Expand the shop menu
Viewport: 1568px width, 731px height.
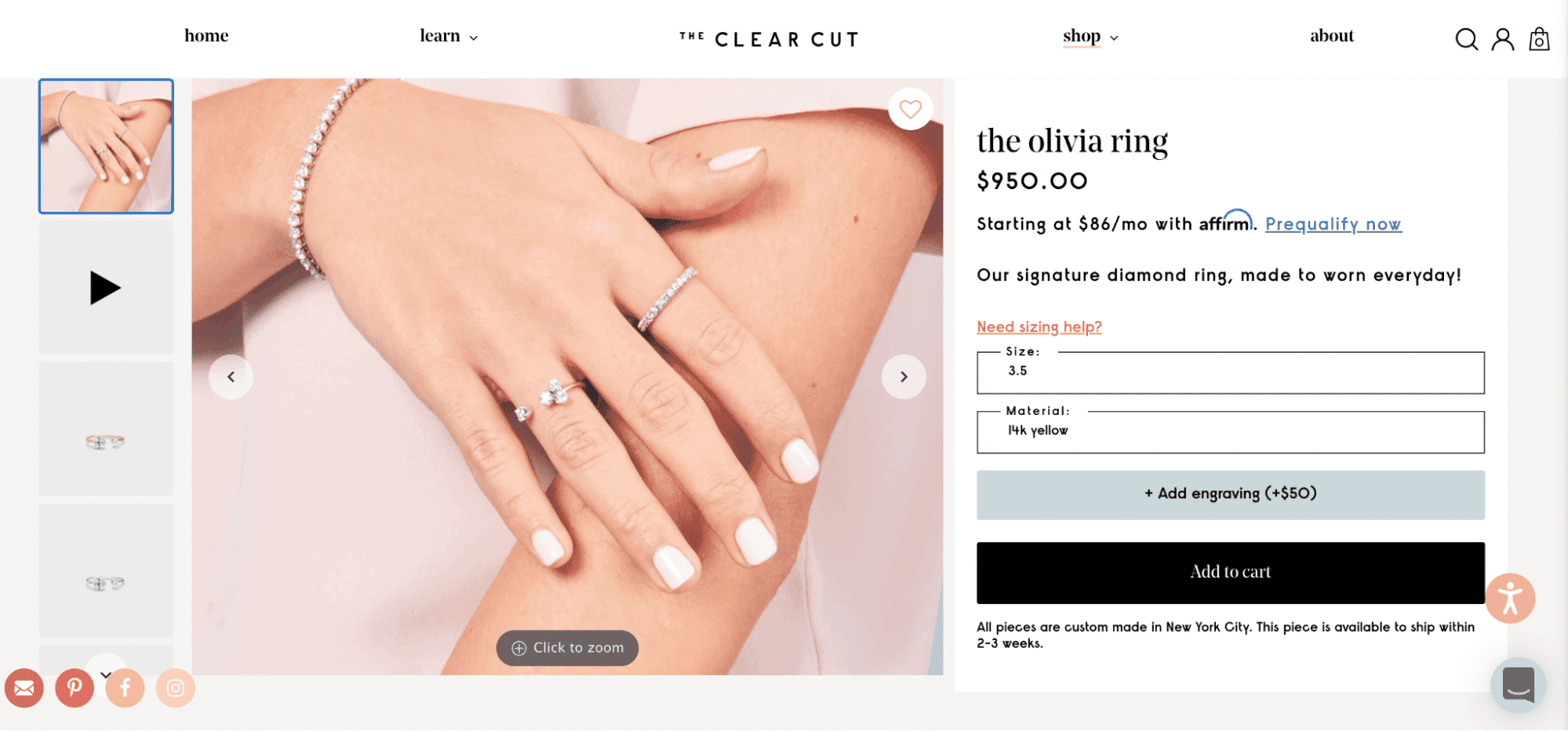pyautogui.click(x=1090, y=36)
